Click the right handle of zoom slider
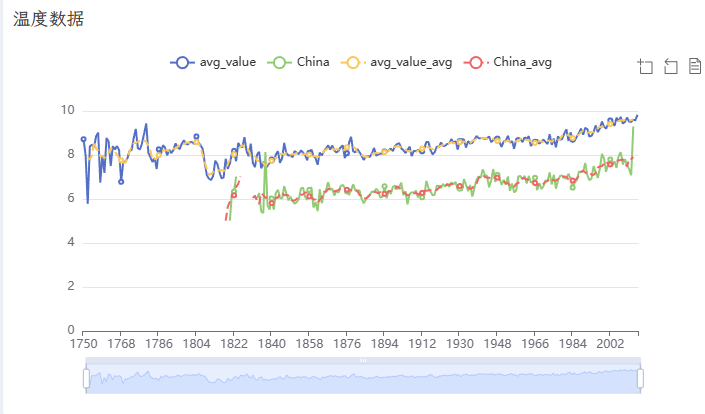Screen dimensions: 705x414 coord(640,378)
